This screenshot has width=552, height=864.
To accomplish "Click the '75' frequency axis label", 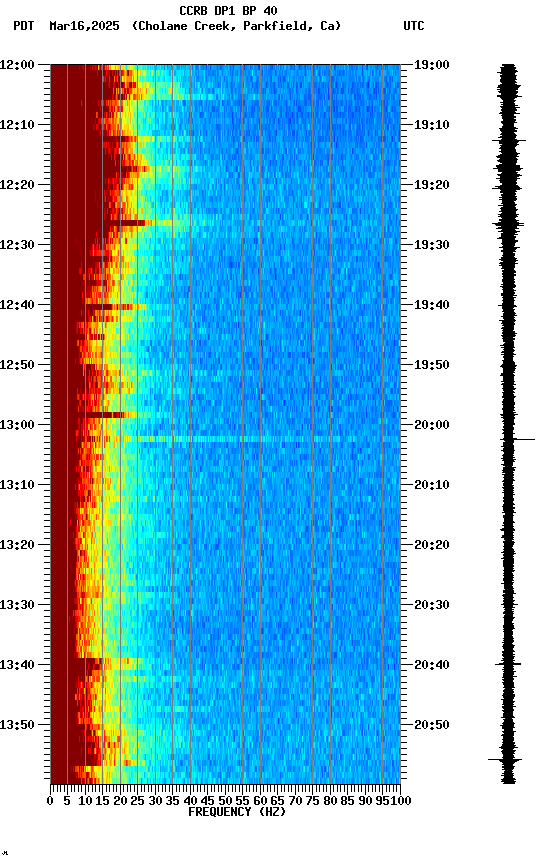I will pyautogui.click(x=312, y=801).
